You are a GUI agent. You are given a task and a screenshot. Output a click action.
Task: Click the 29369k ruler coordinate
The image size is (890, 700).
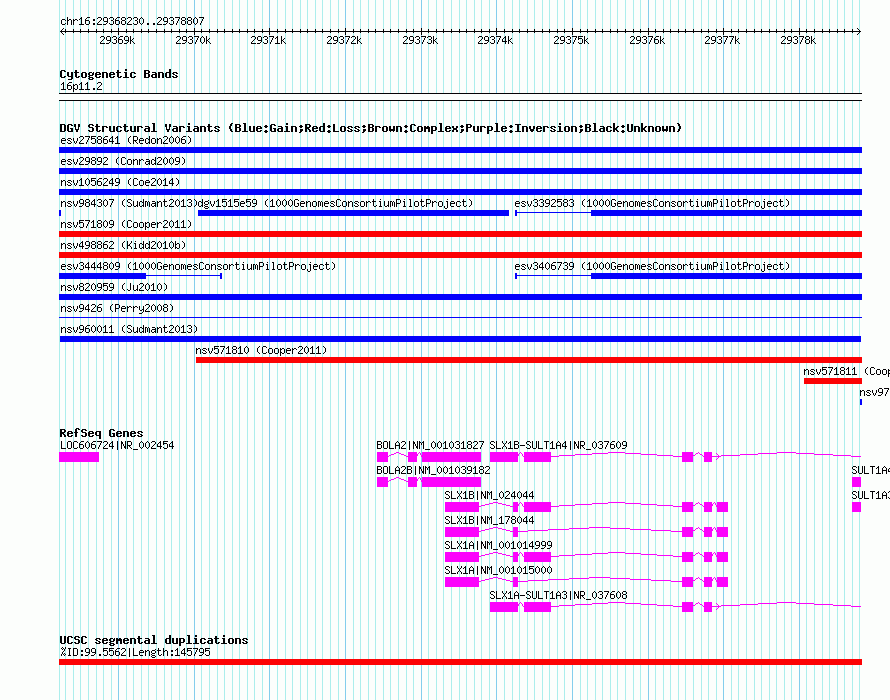coord(117,40)
